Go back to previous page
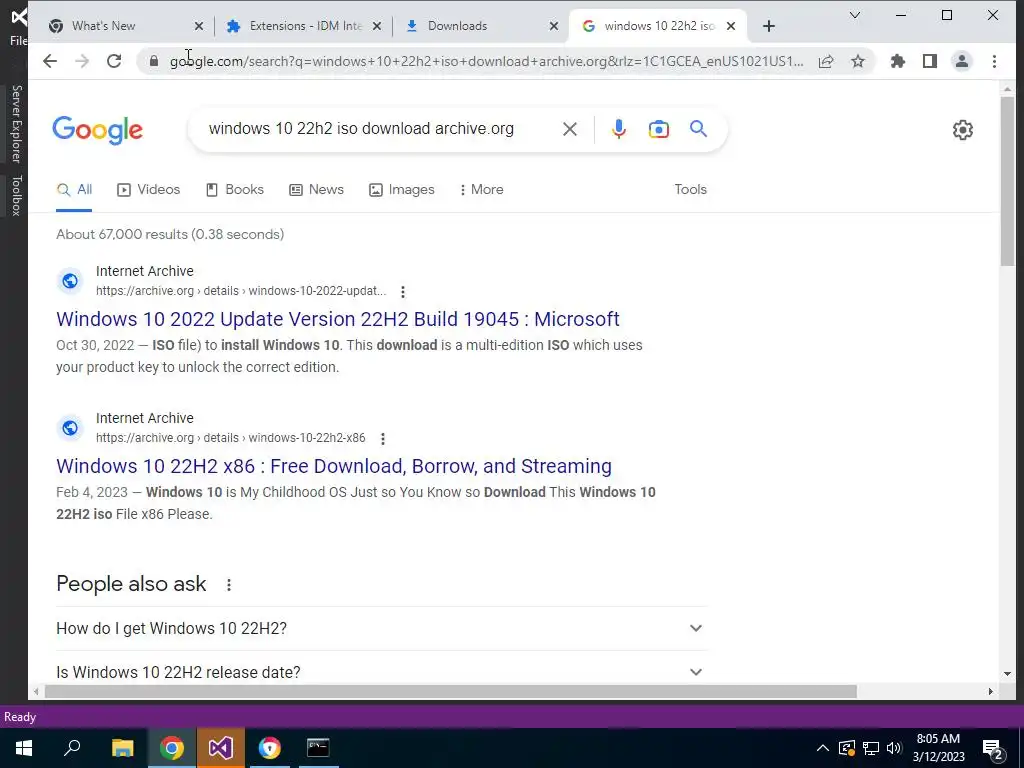 point(50,61)
